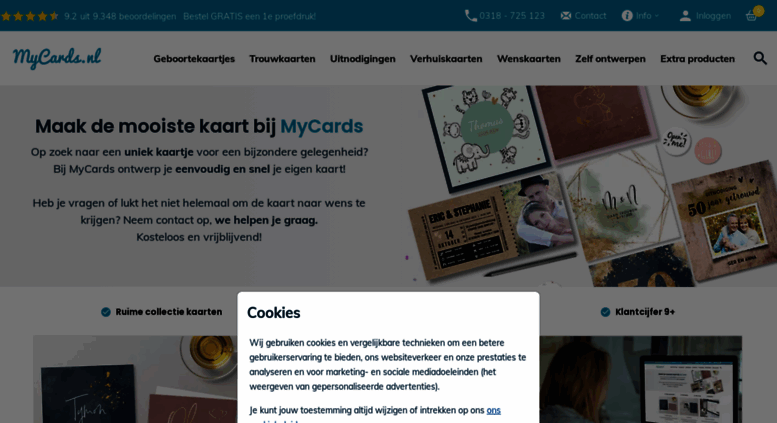Open the Geboortekaartjes menu
The width and height of the screenshot is (777, 423).
194,58
